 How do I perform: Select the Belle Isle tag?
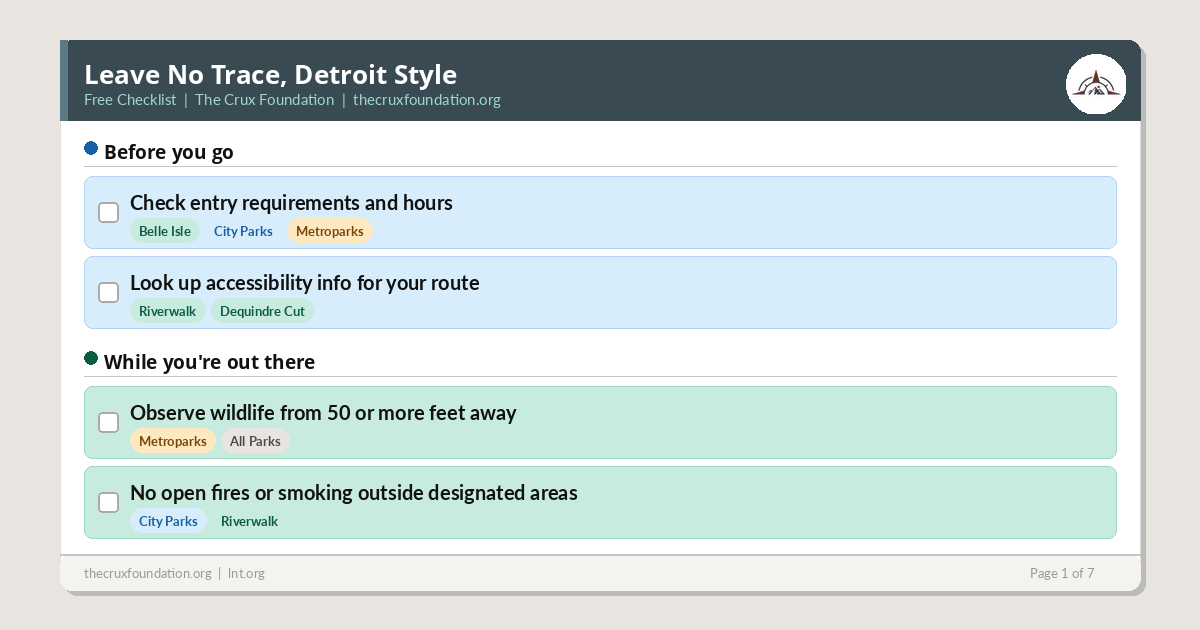tap(165, 231)
